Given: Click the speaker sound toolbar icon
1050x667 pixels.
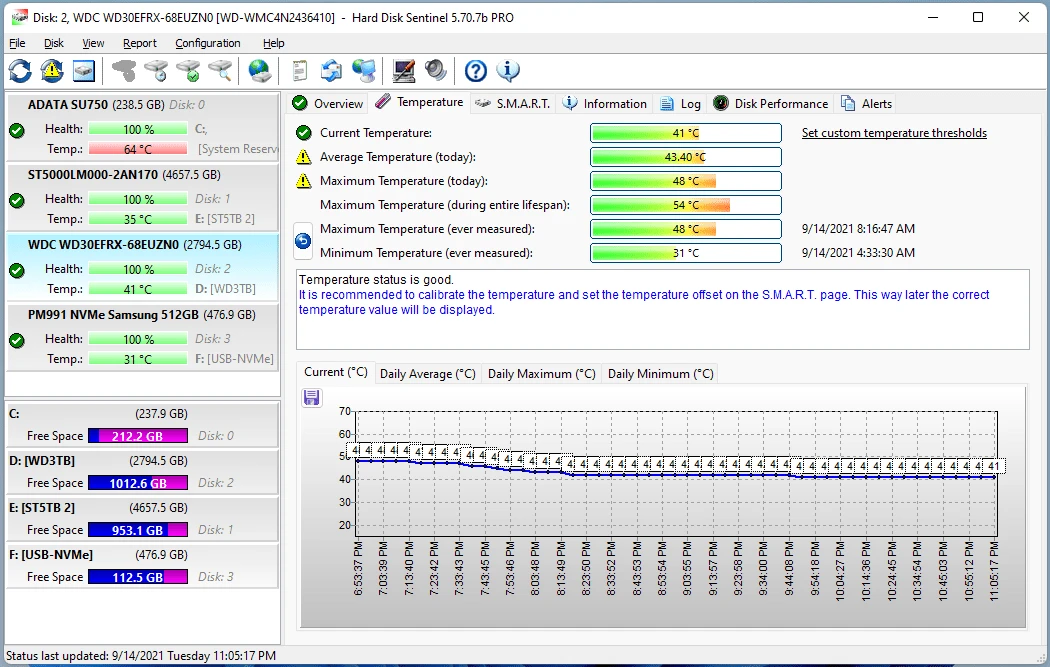Looking at the screenshot, I should [435, 71].
